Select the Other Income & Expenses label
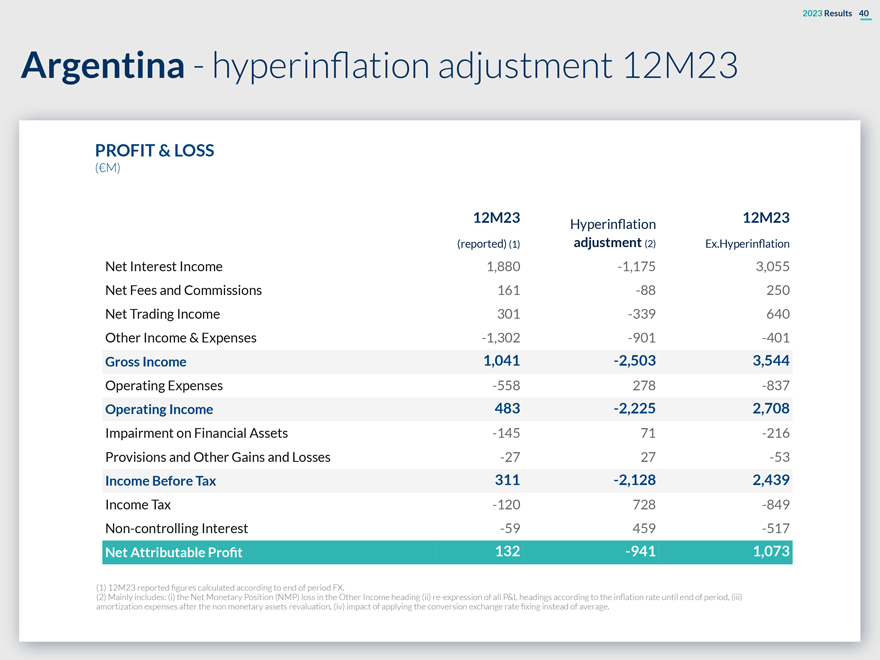 [180, 338]
